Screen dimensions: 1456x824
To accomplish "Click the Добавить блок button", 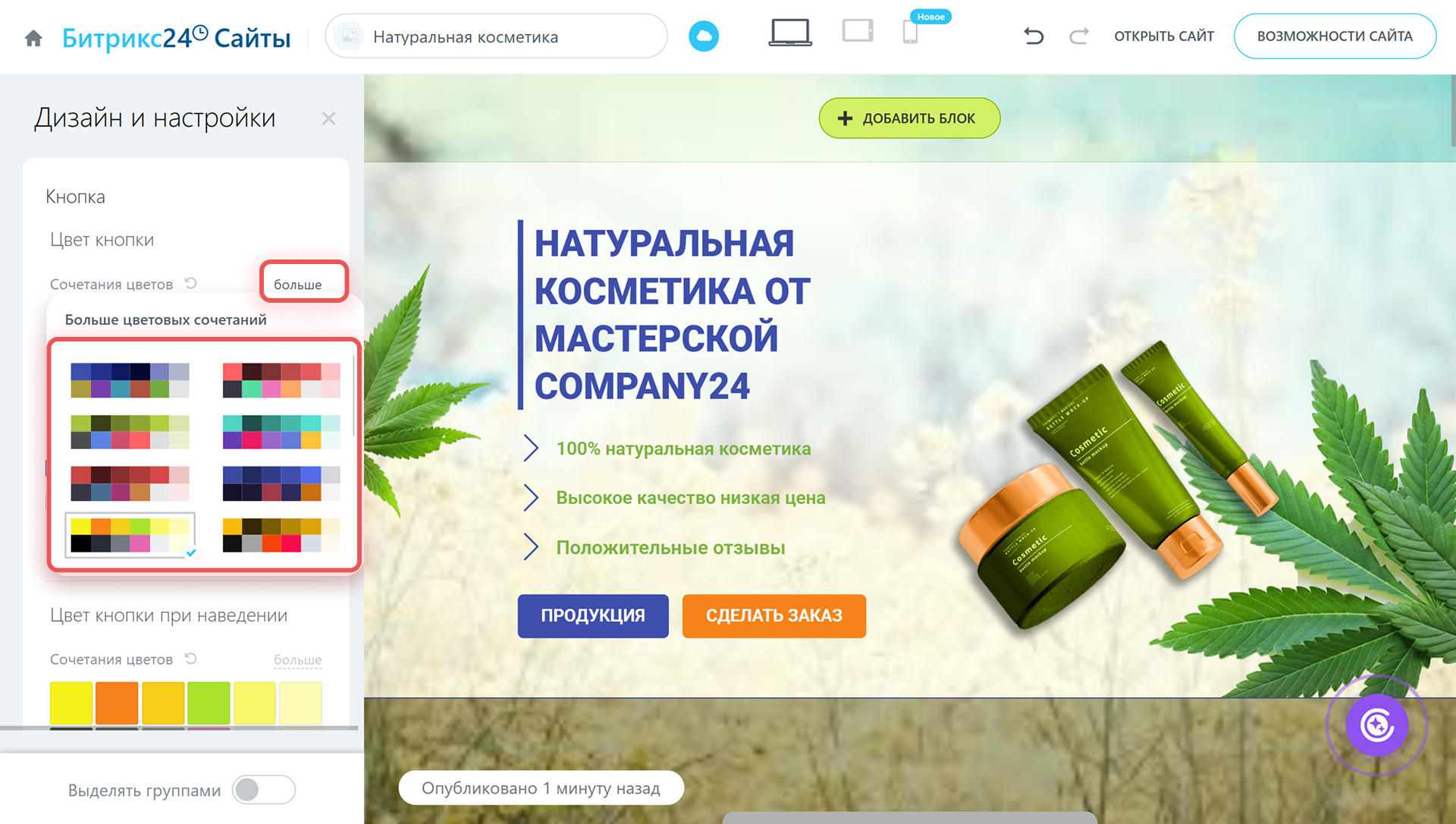I will (x=908, y=118).
